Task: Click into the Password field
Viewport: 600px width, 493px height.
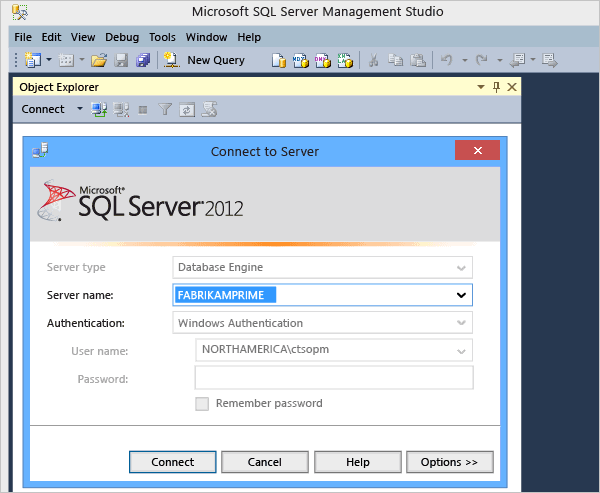Action: (333, 379)
